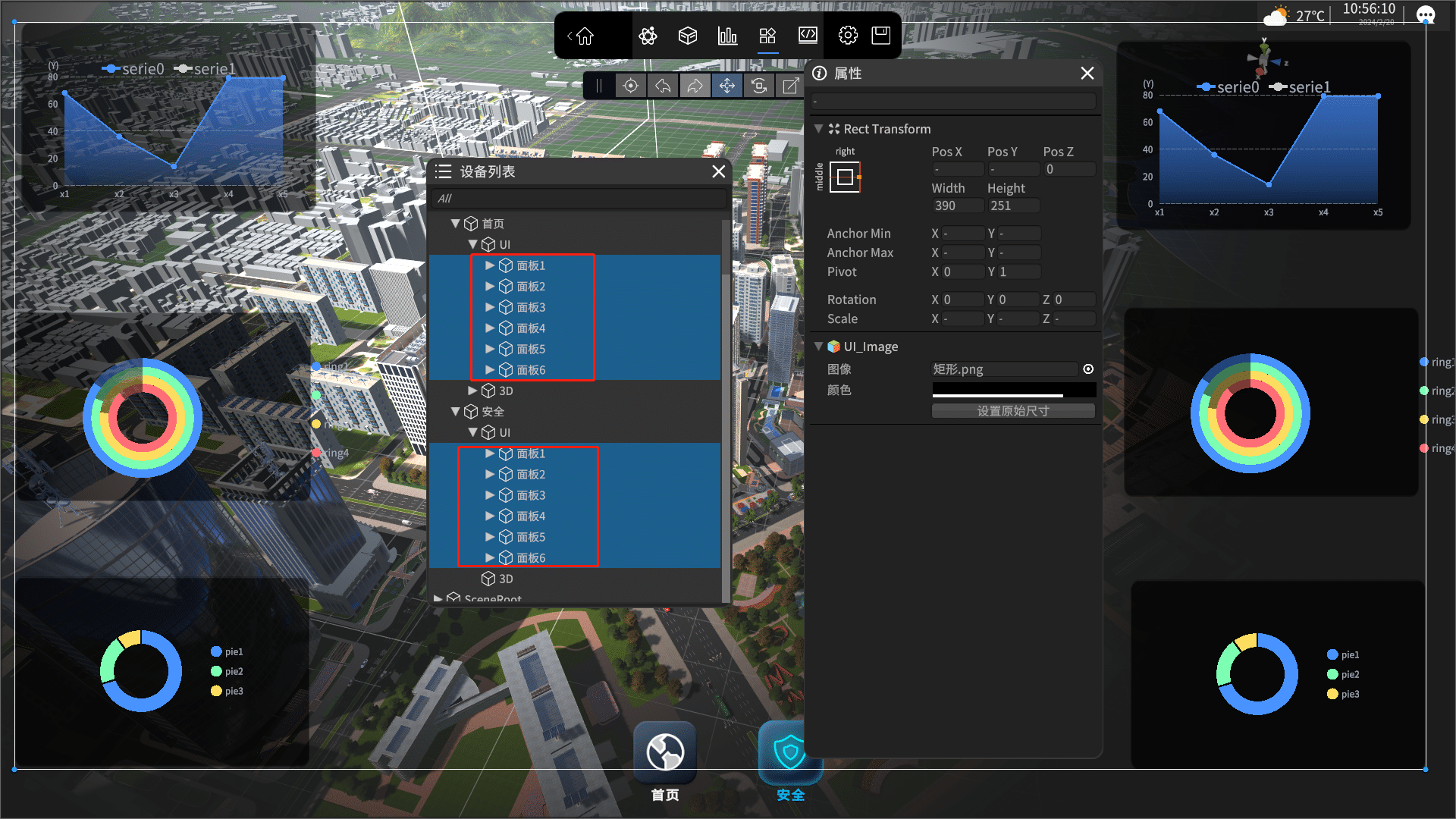The height and width of the screenshot is (819, 1456).
Task: Collapse the Rect Transform section
Action: (818, 129)
